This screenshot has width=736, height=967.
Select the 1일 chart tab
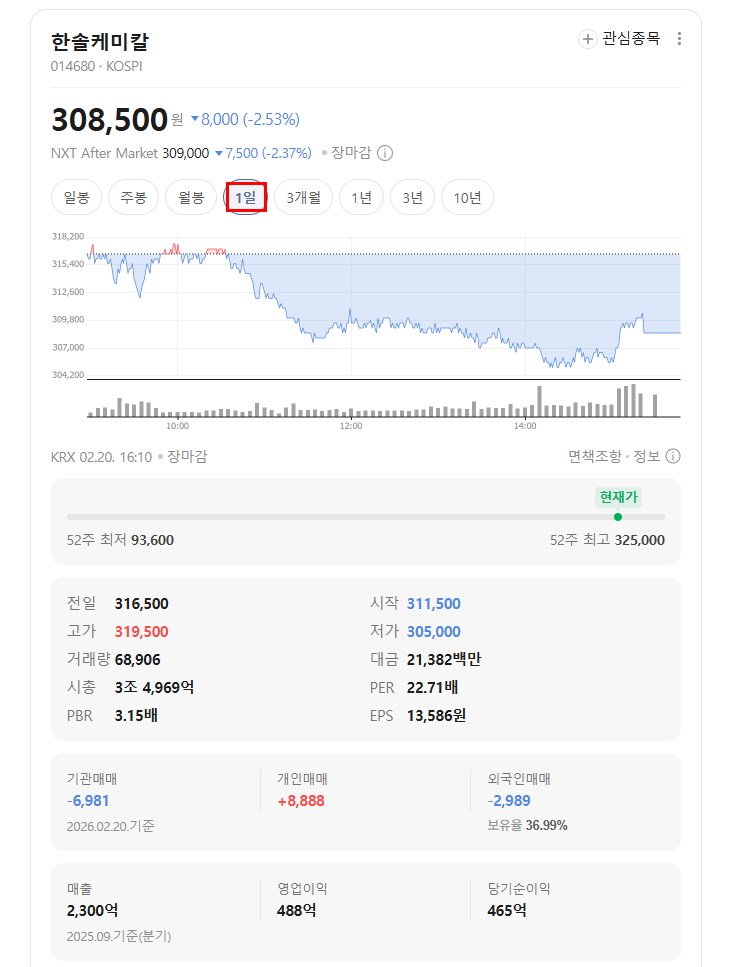click(246, 197)
